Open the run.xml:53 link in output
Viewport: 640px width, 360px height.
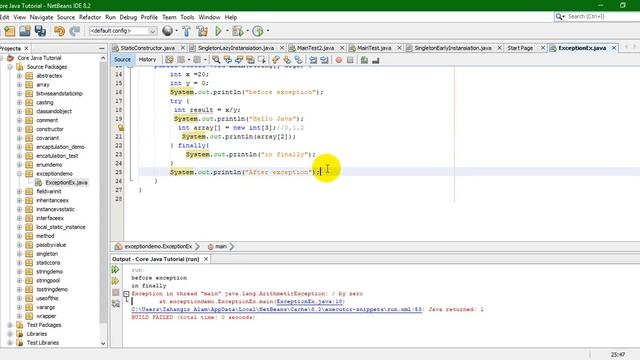click(276, 309)
